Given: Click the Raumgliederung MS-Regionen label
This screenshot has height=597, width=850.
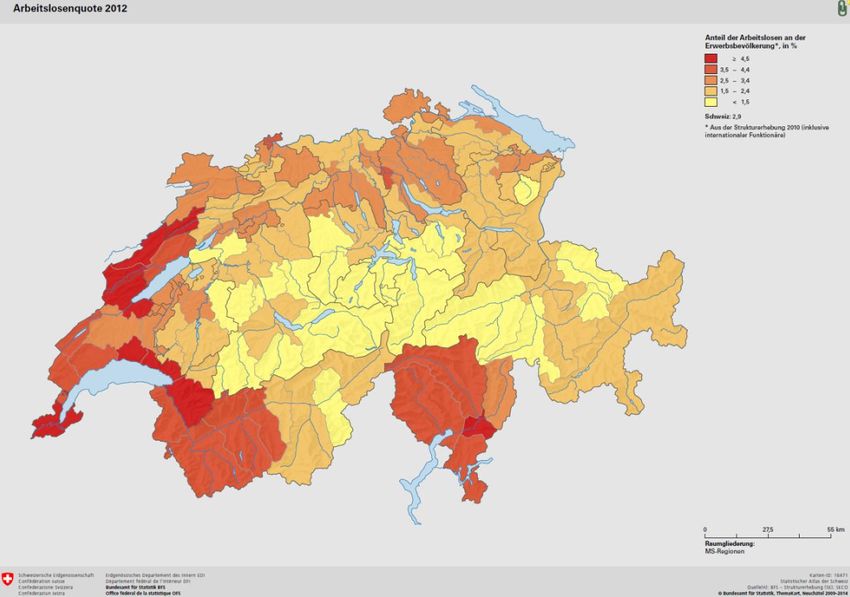Looking at the screenshot, I should [x=730, y=547].
